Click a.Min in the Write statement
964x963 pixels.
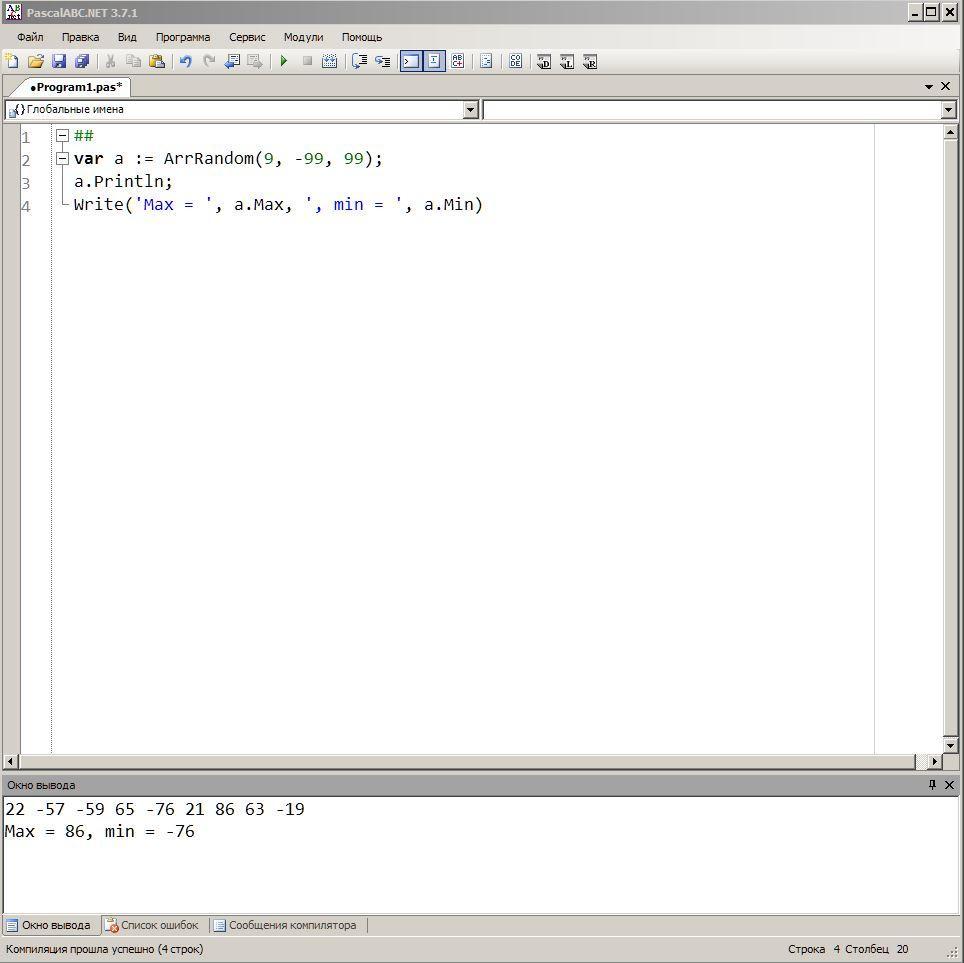coord(449,204)
